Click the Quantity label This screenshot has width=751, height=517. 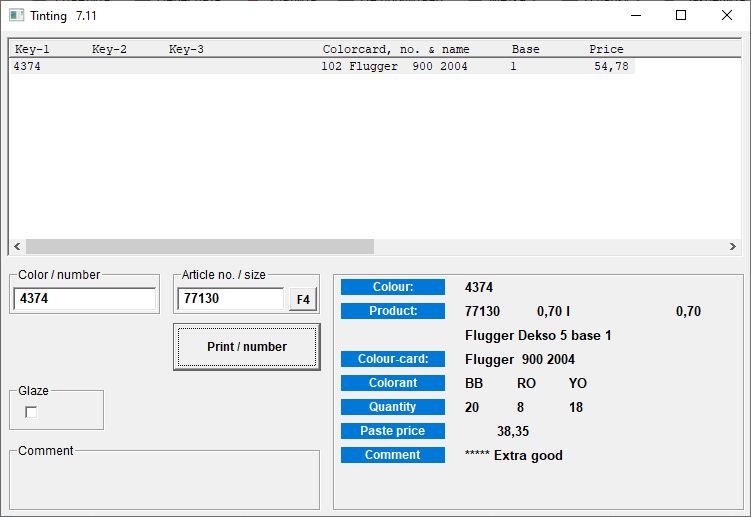[x=393, y=407]
